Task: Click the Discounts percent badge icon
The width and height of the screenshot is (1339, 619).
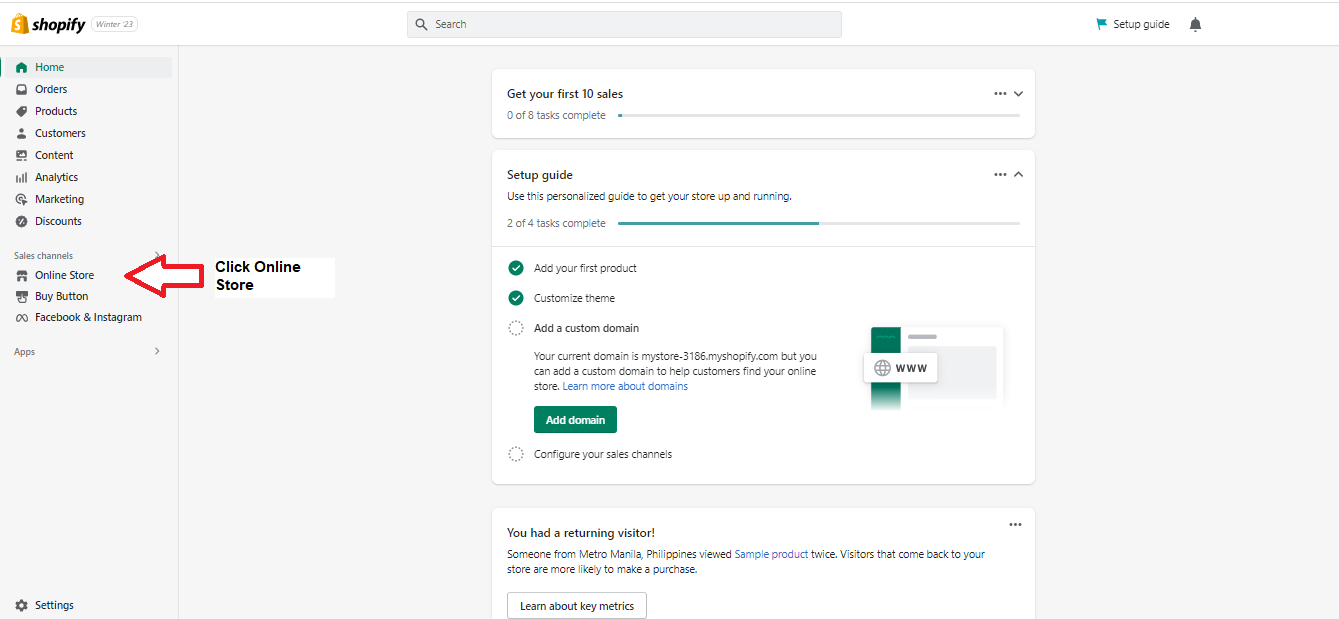Action: 21,221
